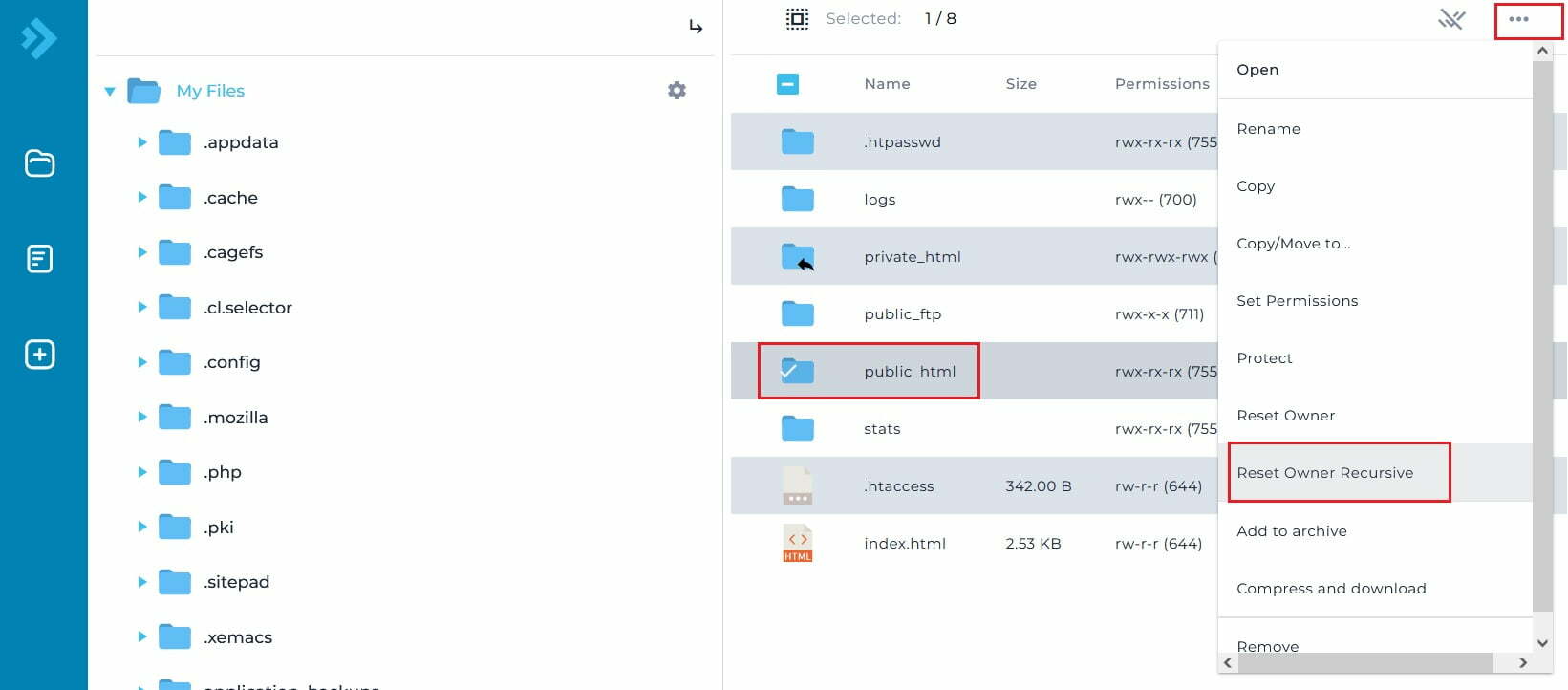
Task: Click the DirectAdmin logo in the sidebar
Action: point(39,39)
